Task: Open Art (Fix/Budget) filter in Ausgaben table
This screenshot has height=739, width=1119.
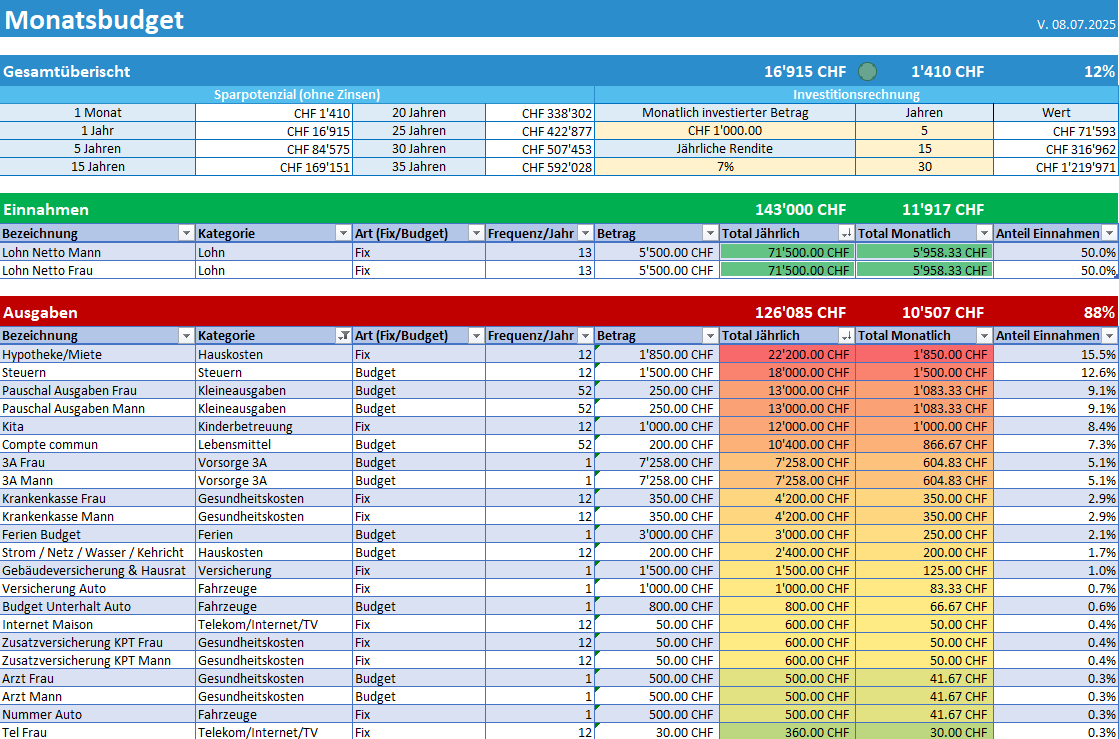Action: pos(476,336)
